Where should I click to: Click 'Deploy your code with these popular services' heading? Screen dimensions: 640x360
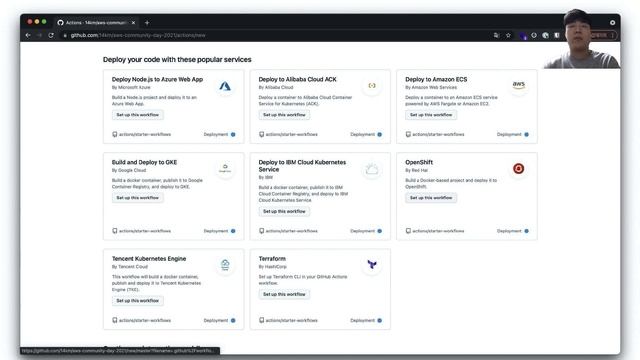click(x=177, y=60)
